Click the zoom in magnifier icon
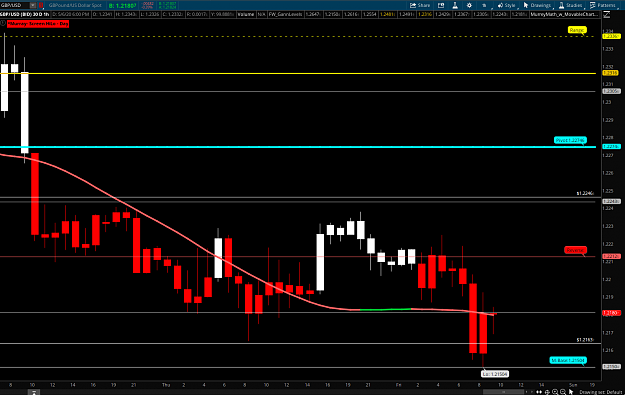625x395 pixels. 555,392
